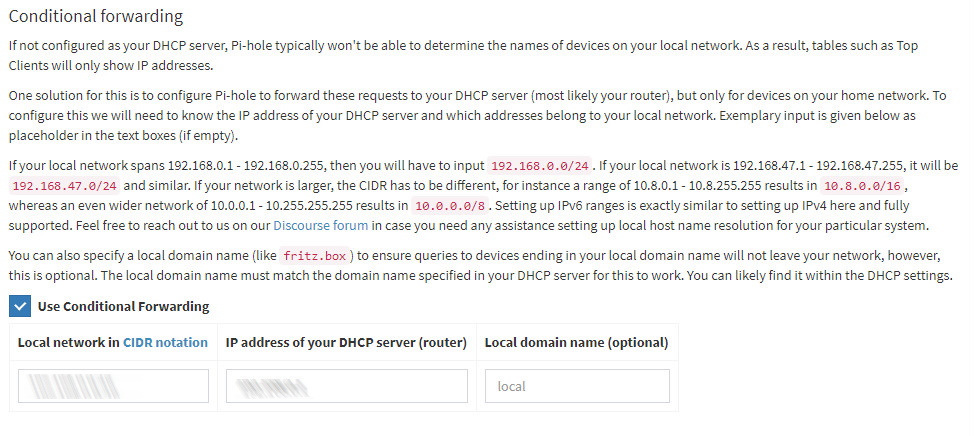Click the paragraph starting You can also specify
Viewport: 975px width, 436px height.
pyautogui.click(x=481, y=266)
